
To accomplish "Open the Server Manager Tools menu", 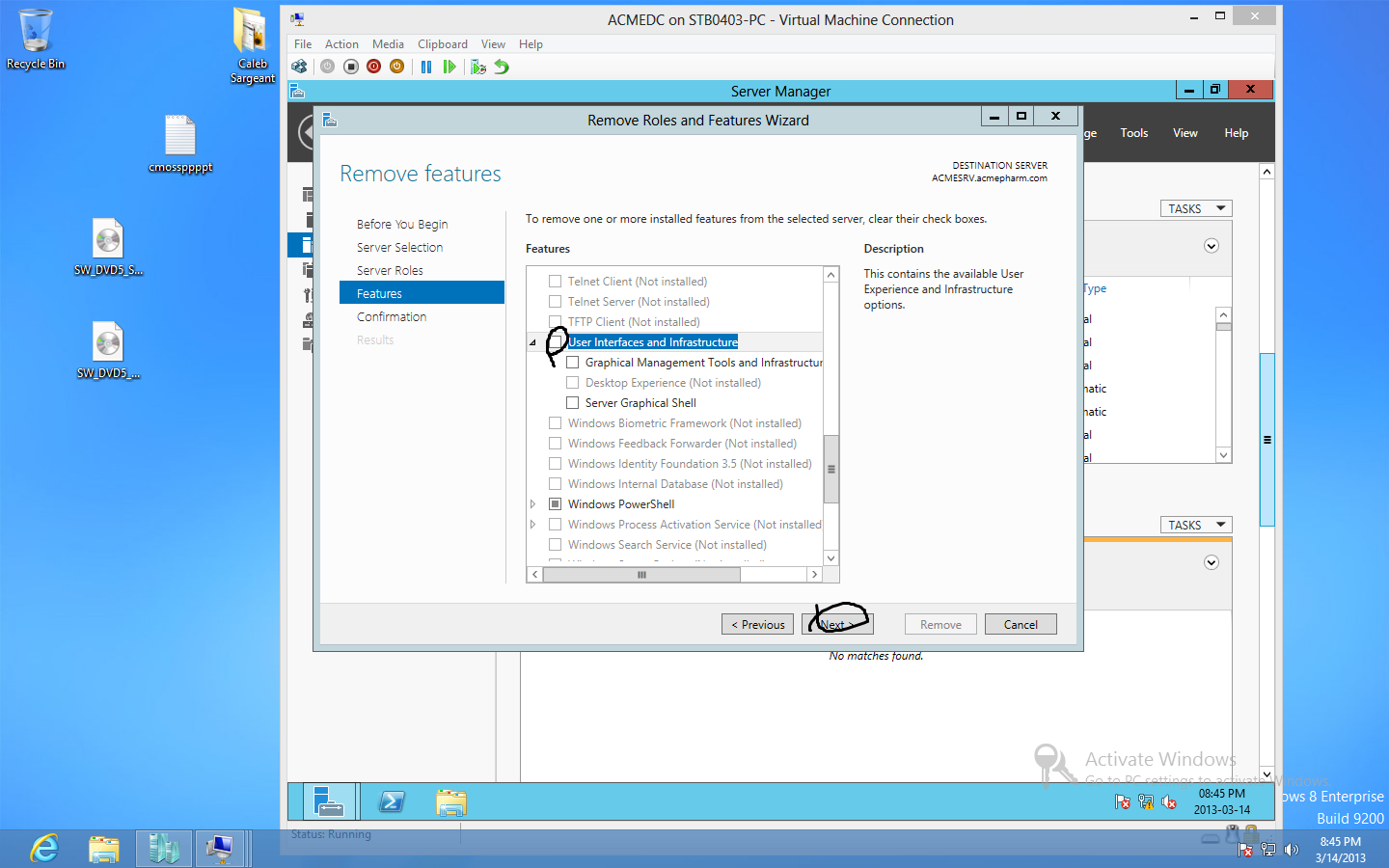I will click(1134, 133).
